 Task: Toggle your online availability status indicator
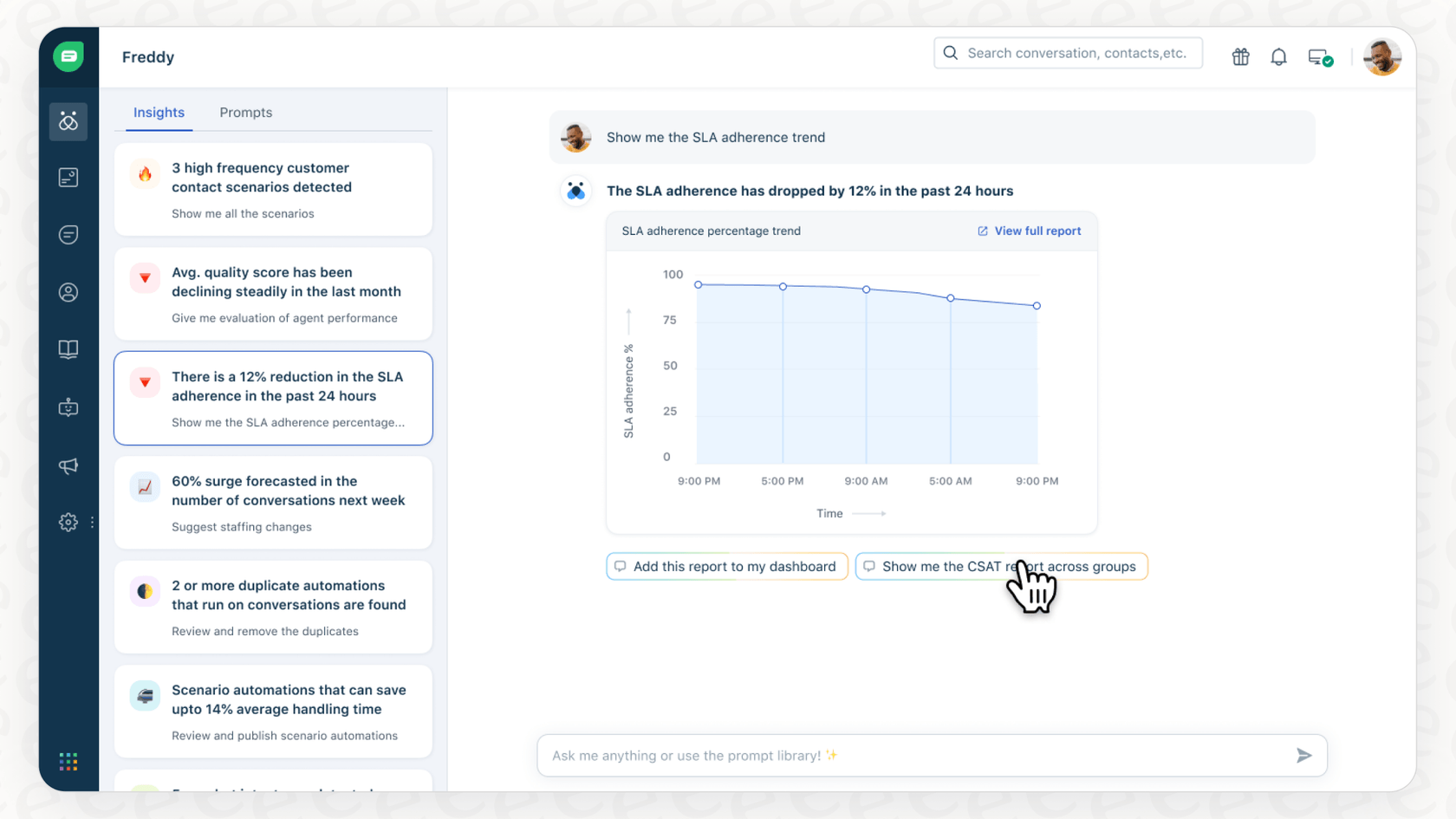coord(1319,56)
